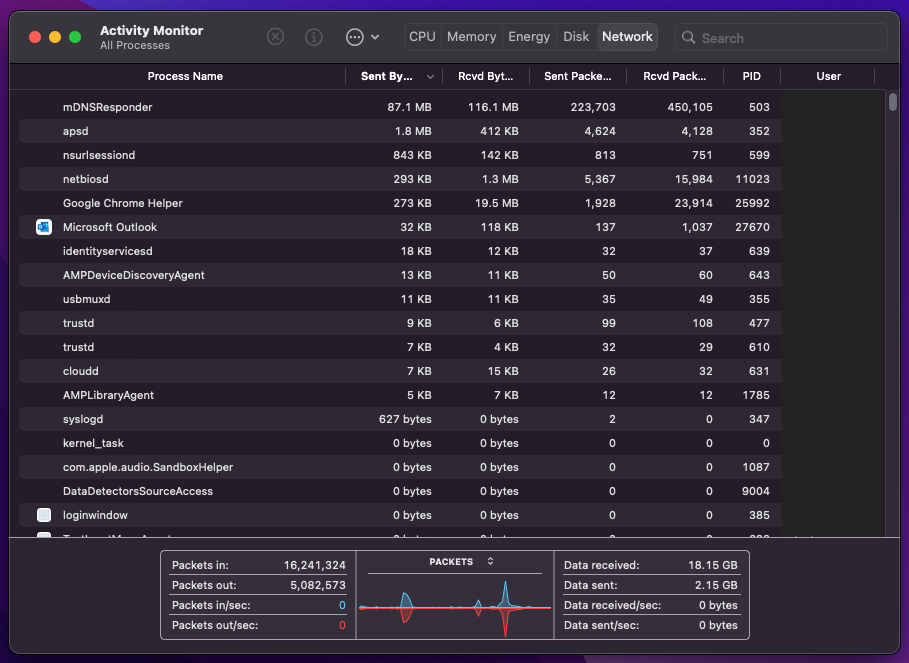Click the 116.1 MB received bytes value
This screenshot has height=663, width=909.
pyautogui.click(x=493, y=107)
